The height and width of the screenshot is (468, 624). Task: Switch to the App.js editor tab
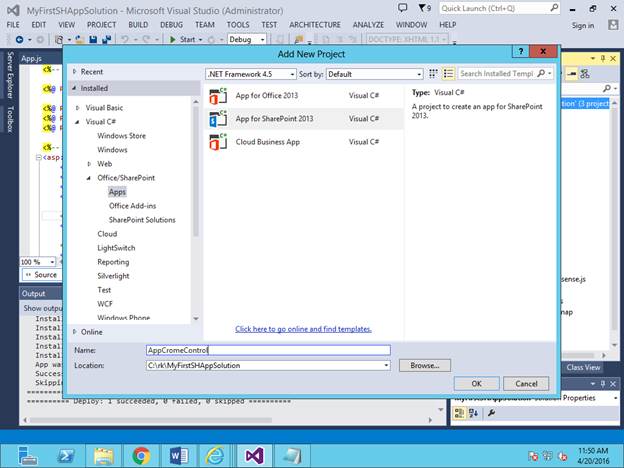(31, 59)
